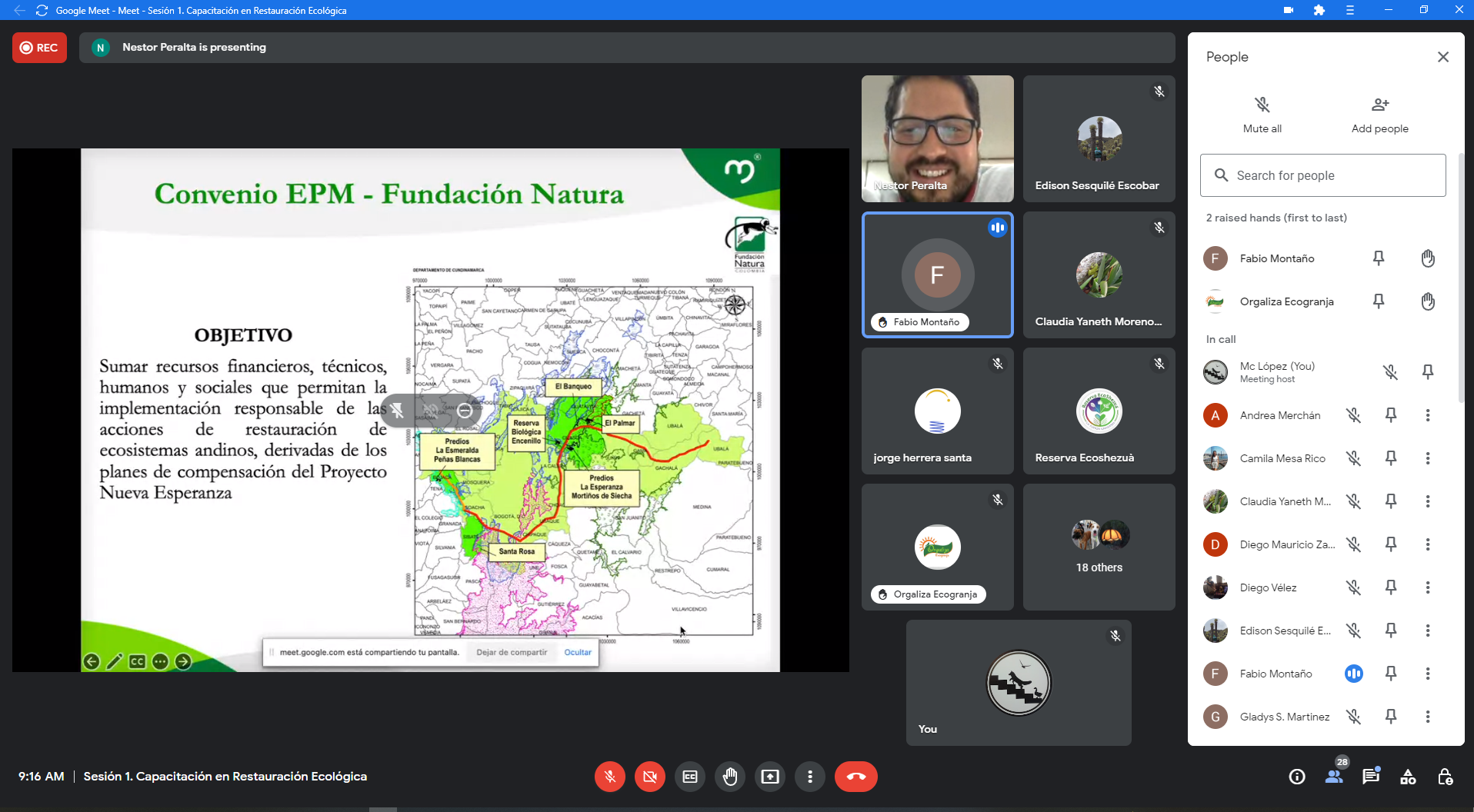Open more actions for Diego Vélez
1474x812 pixels.
coord(1428,587)
